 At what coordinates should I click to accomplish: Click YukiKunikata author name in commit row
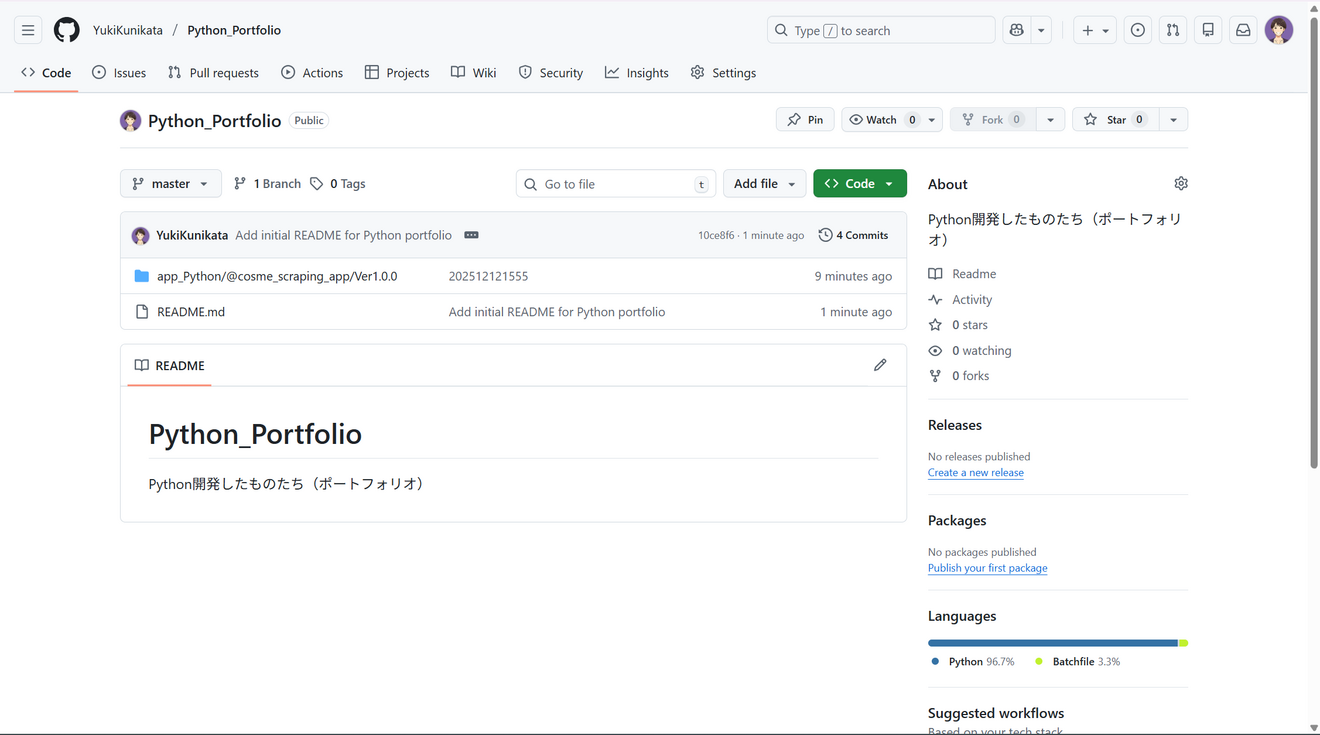point(192,236)
